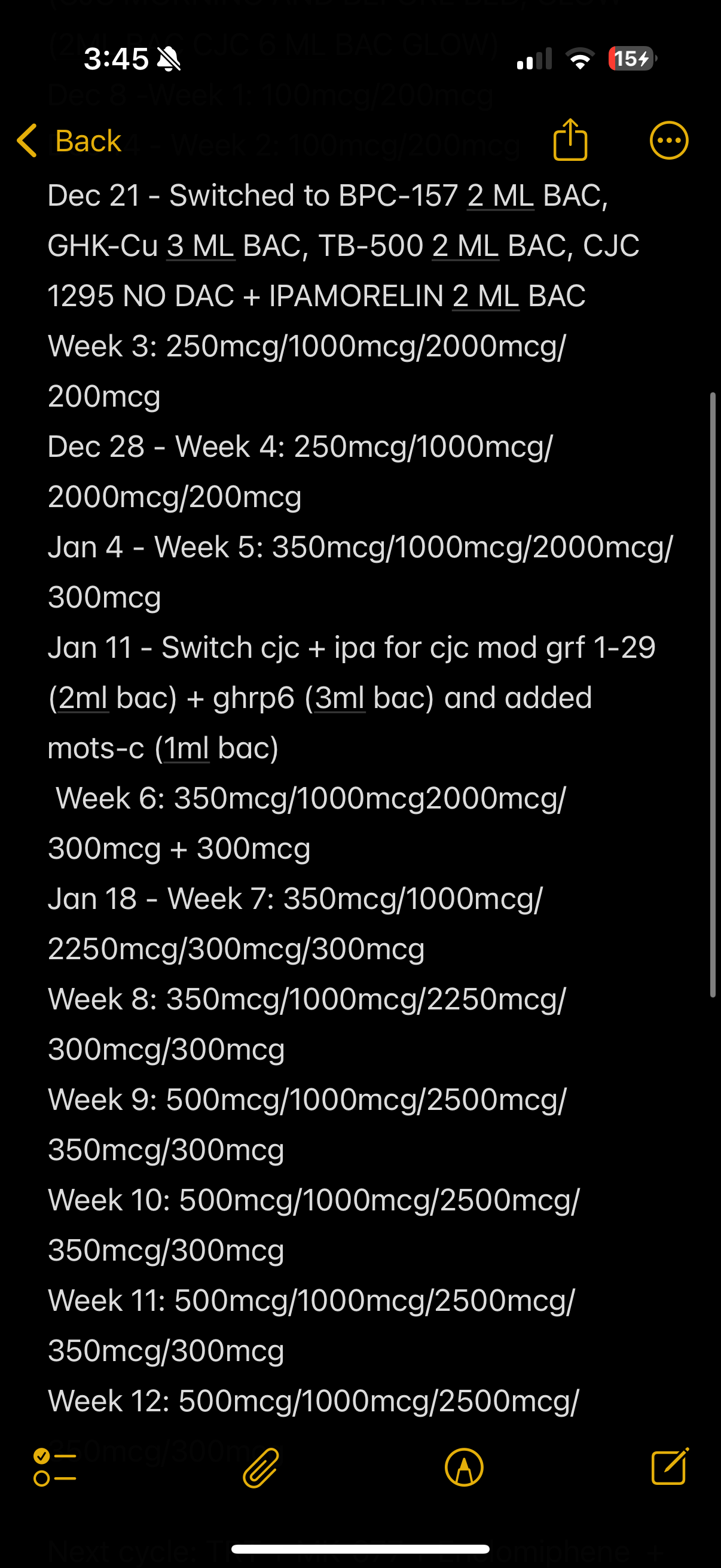Tap the paperclip attachment icon
The height and width of the screenshot is (1568, 721).
[261, 1468]
